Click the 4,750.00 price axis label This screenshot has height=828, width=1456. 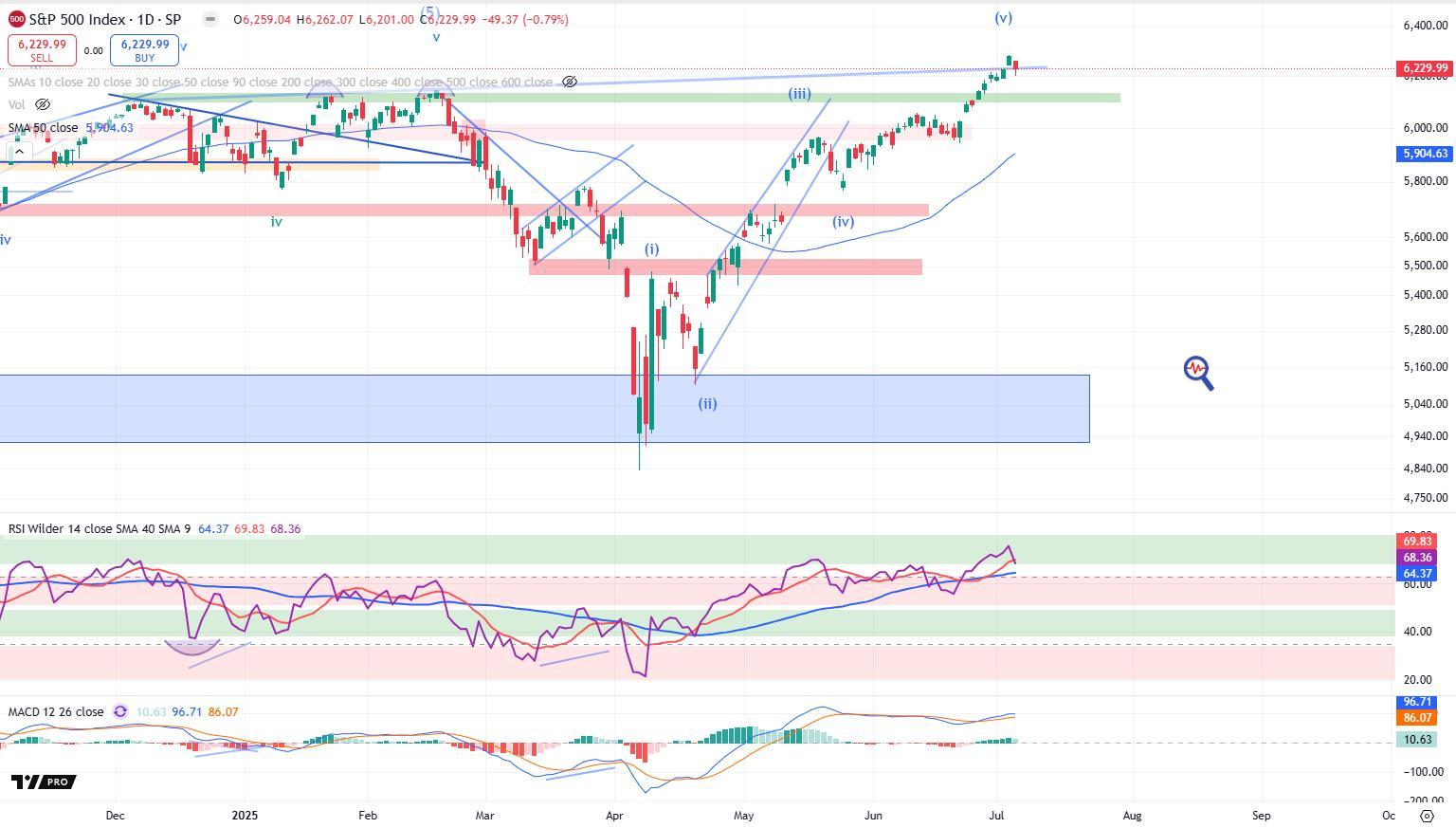click(x=1426, y=498)
